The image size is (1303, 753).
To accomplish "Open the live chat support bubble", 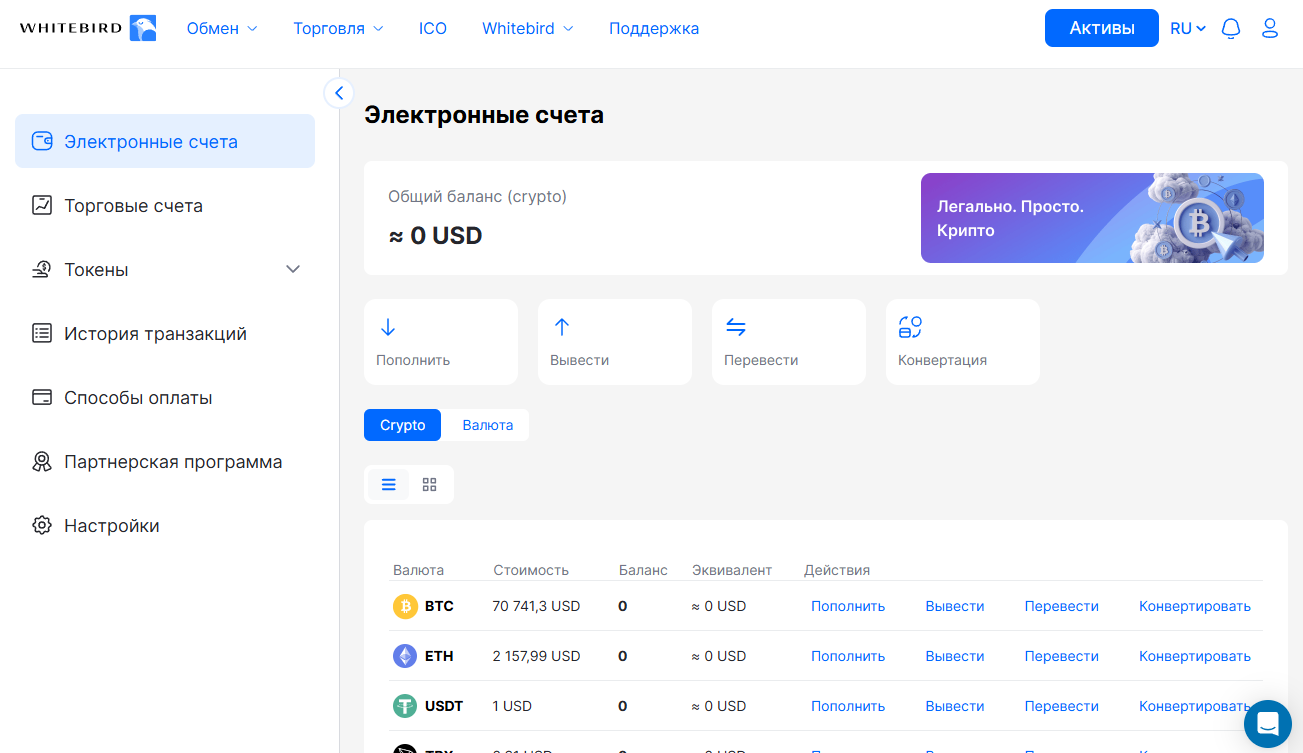I will pyautogui.click(x=1268, y=723).
